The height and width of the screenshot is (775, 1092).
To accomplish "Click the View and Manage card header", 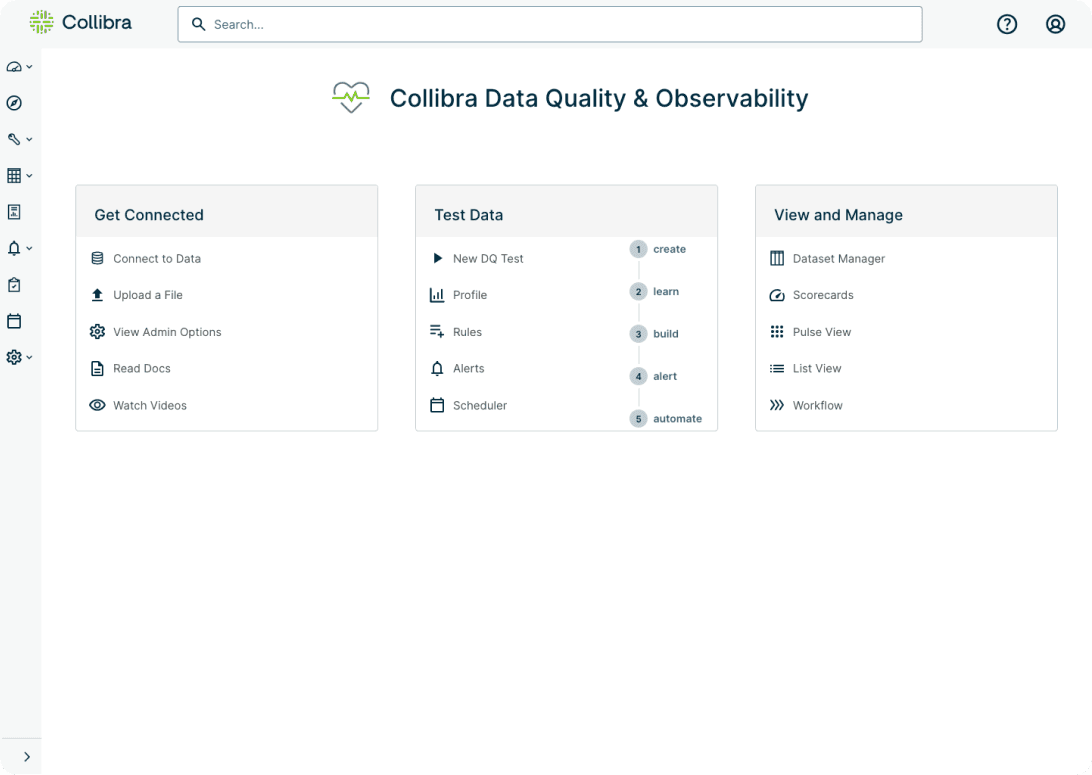I will point(906,212).
